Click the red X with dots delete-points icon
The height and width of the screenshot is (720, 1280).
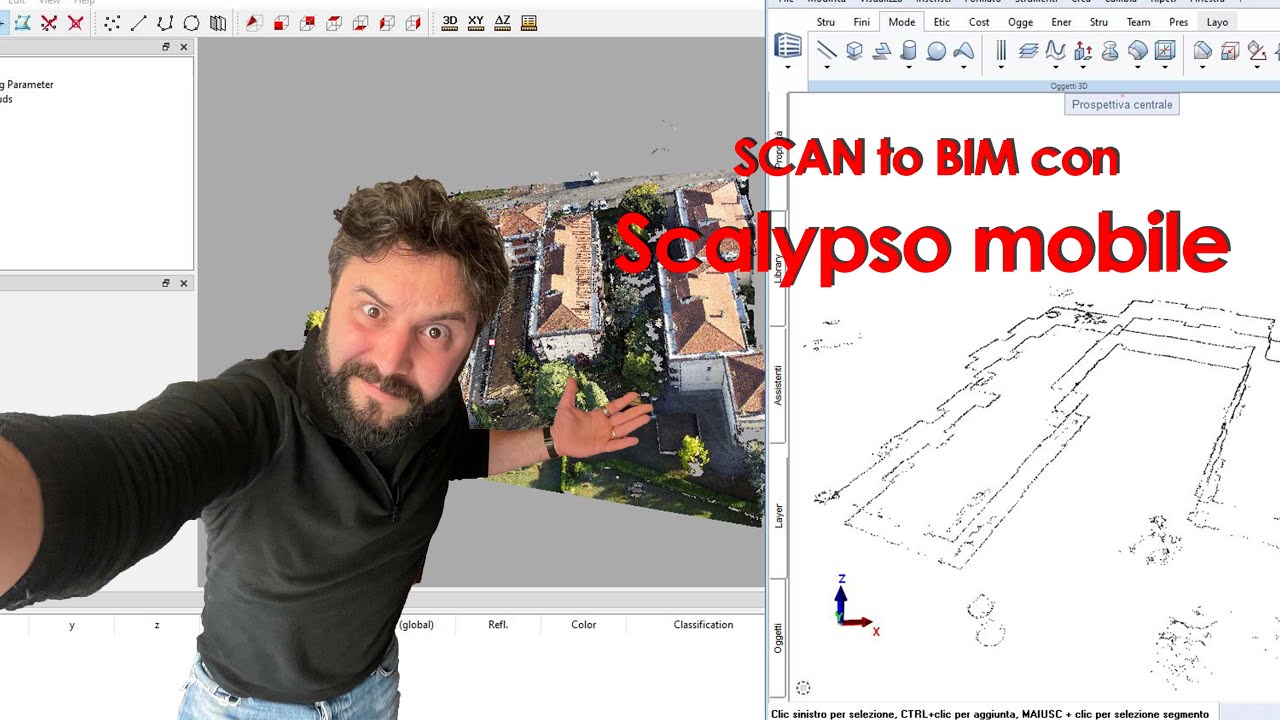coord(49,23)
